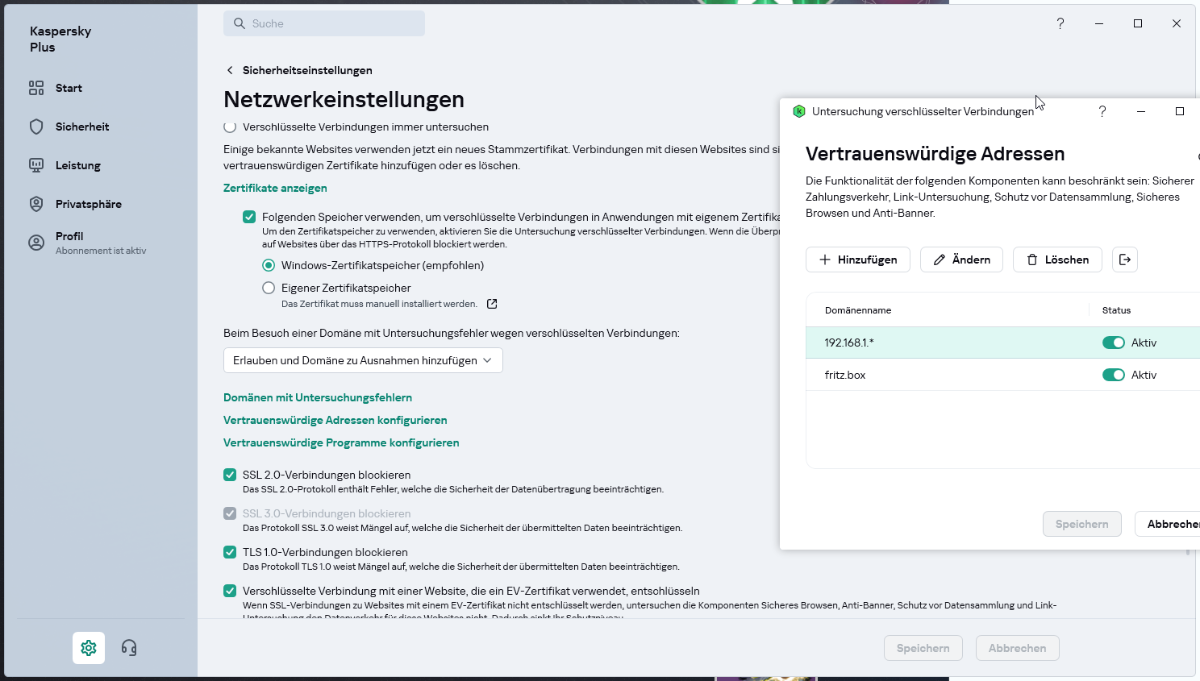Image resolution: width=1200 pixels, height=681 pixels.
Task: Click the help question mark in the main Kaspersky window
Action: point(1061,23)
